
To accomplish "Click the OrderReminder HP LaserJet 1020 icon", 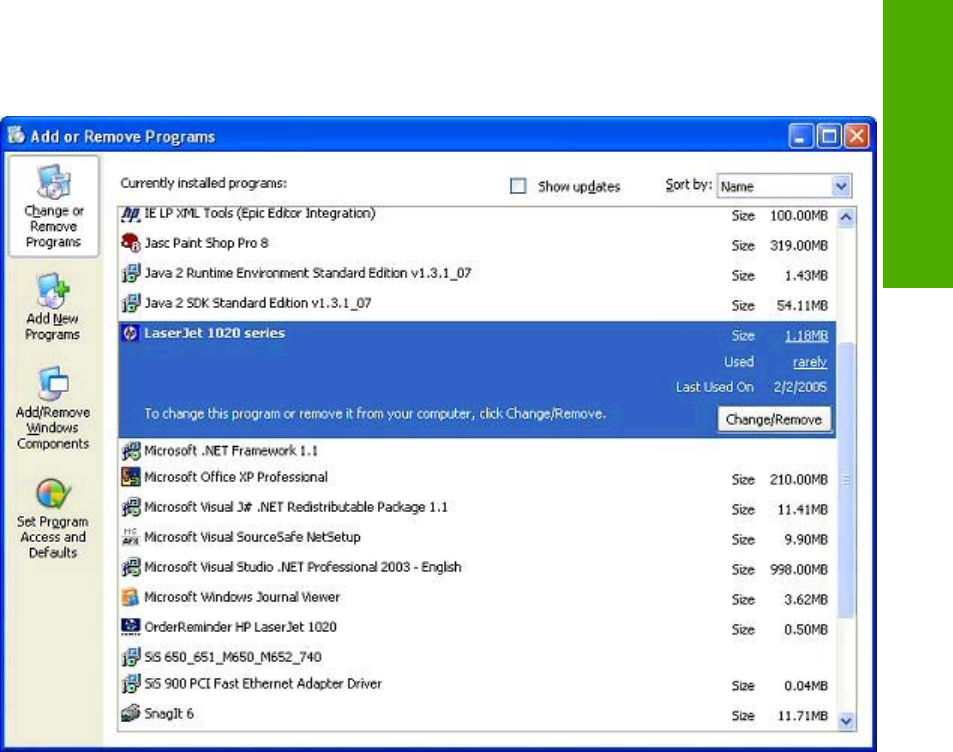I will point(131,627).
